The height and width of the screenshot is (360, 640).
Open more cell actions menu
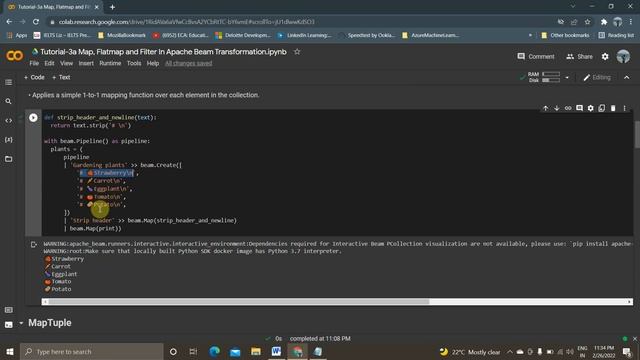coord(624,108)
